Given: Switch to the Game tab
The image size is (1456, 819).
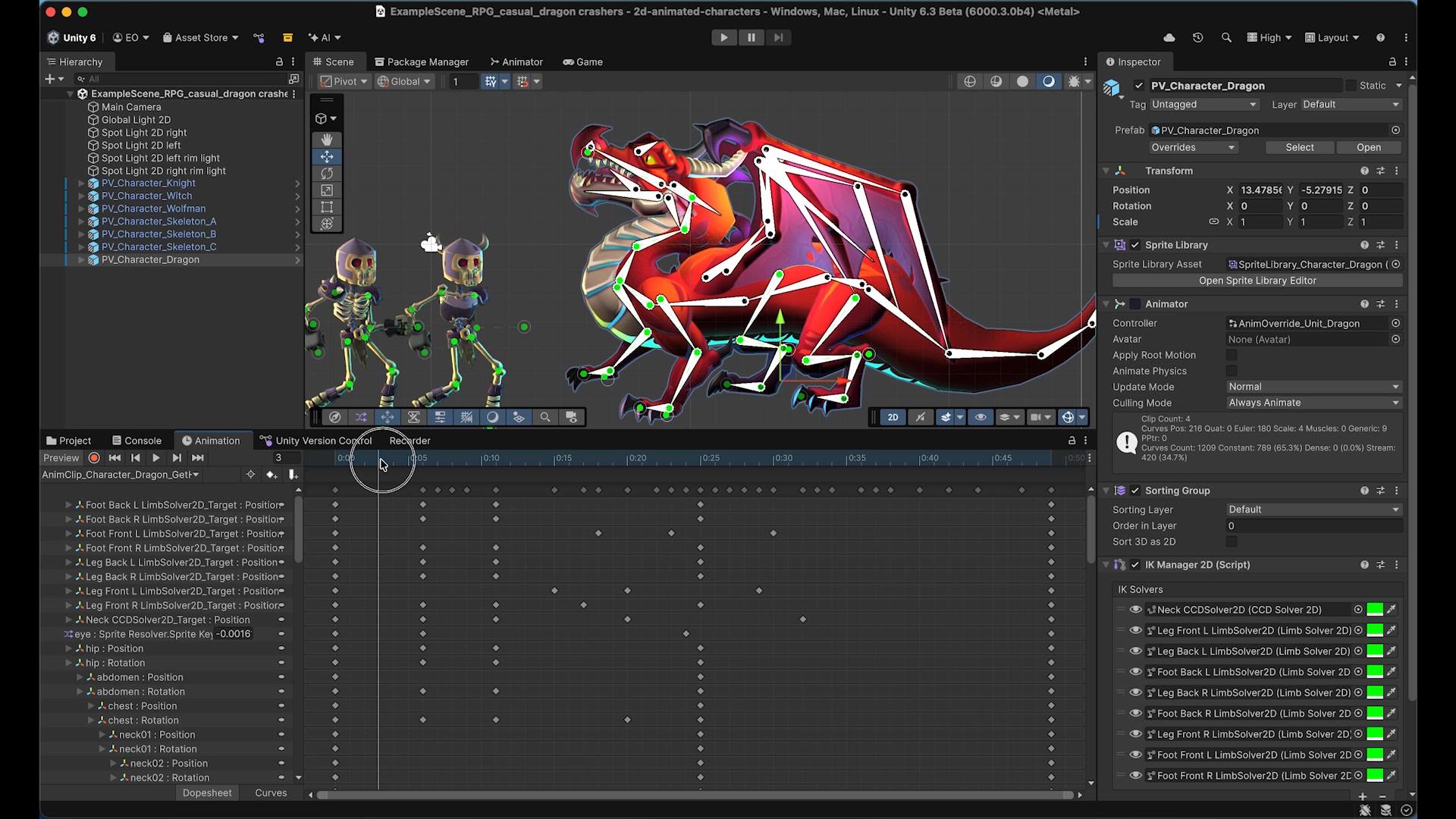Looking at the screenshot, I should coord(582,62).
